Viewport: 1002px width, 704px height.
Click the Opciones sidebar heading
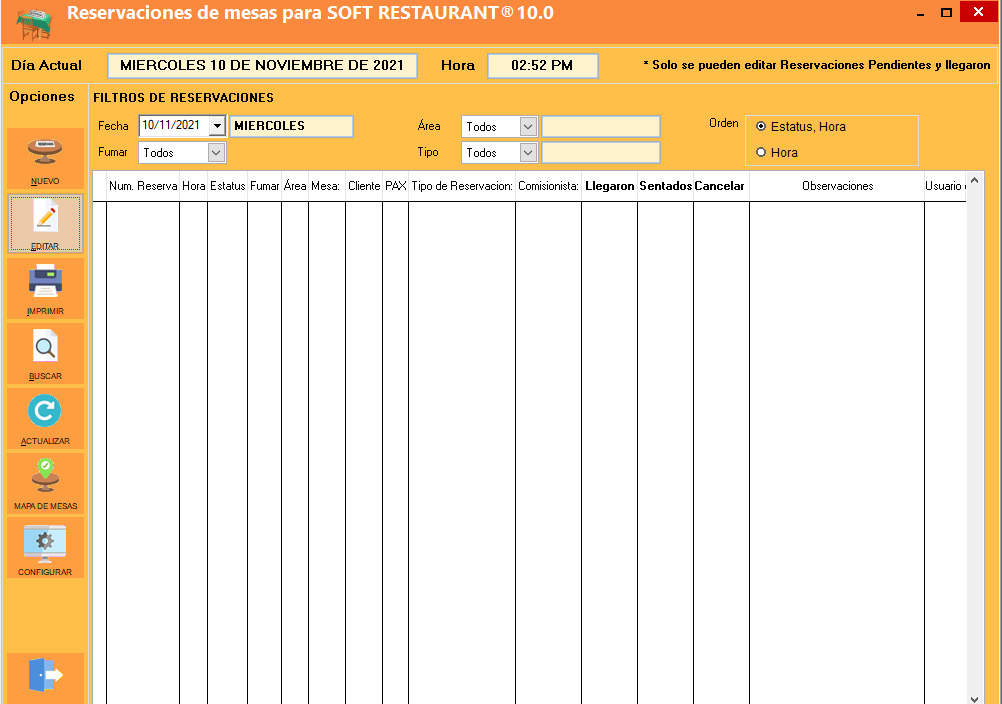click(42, 96)
